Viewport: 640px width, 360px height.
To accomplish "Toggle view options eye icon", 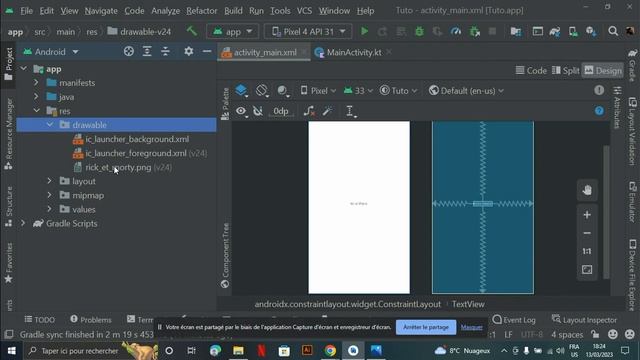I will pos(241,111).
